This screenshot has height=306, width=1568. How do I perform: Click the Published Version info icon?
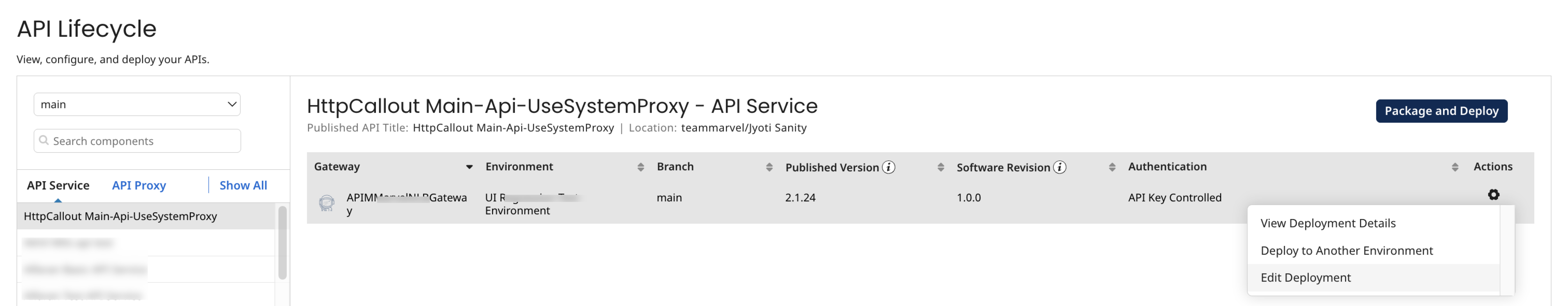[x=889, y=167]
